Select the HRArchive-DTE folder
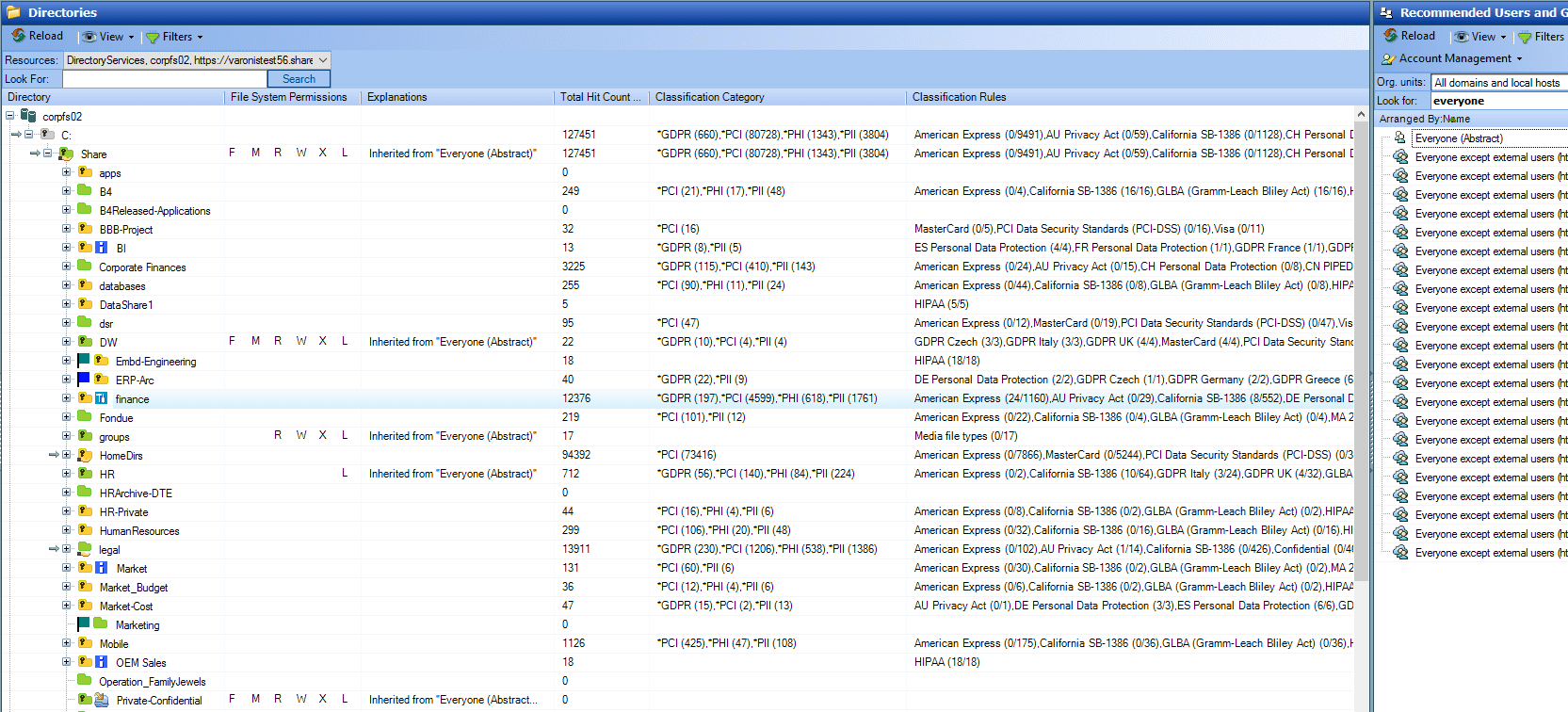Viewport: 1568px width, 712px height. (136, 493)
